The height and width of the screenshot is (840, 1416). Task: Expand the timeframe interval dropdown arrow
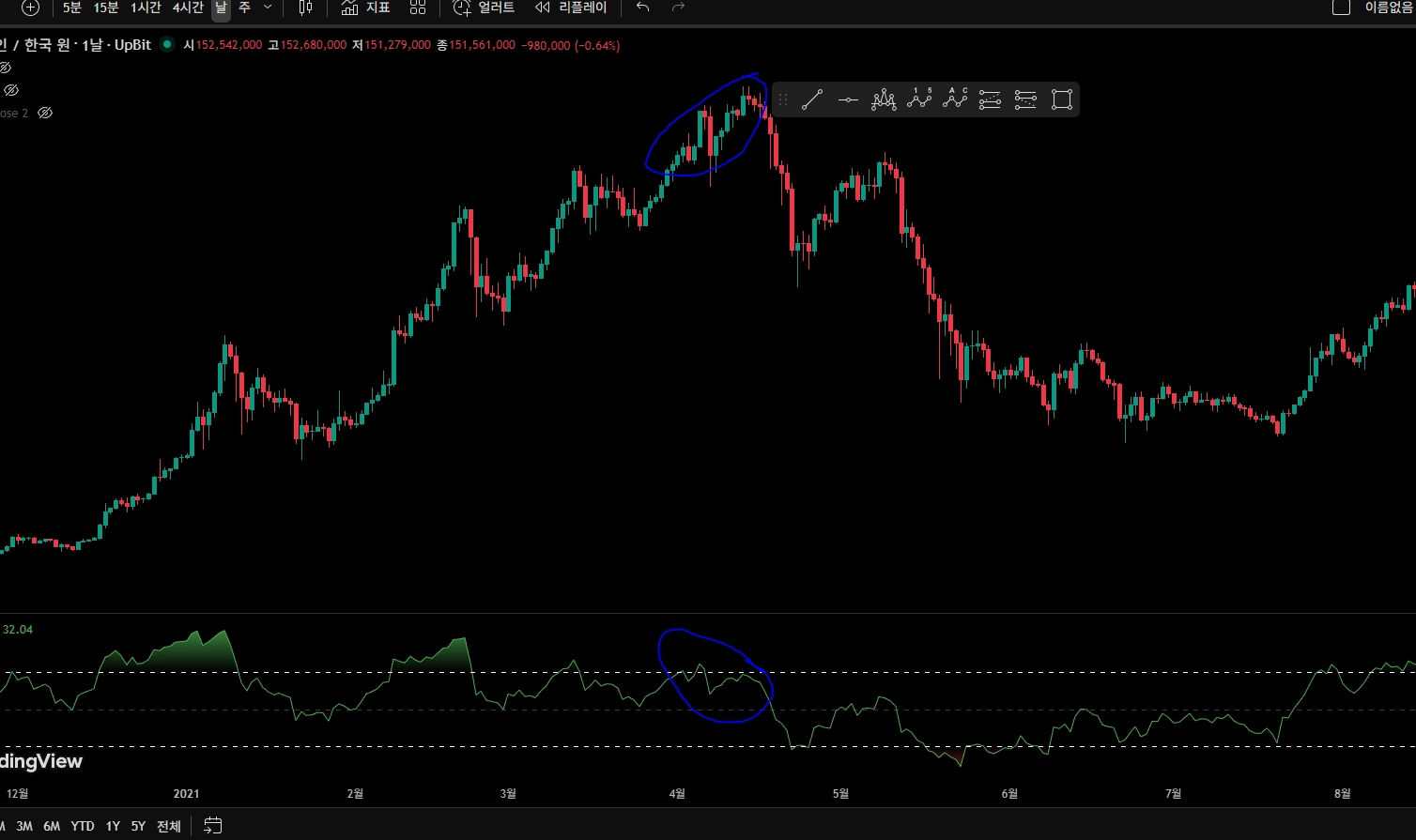coord(268,8)
